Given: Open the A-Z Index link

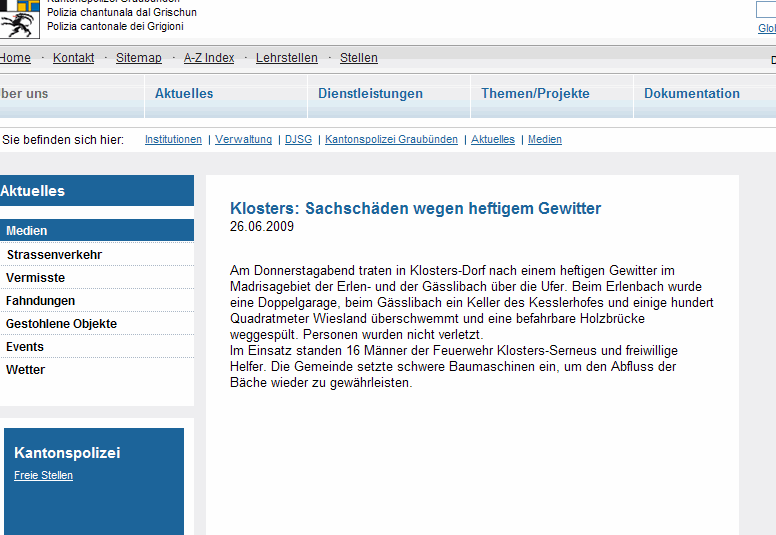Looking at the screenshot, I should [209, 58].
